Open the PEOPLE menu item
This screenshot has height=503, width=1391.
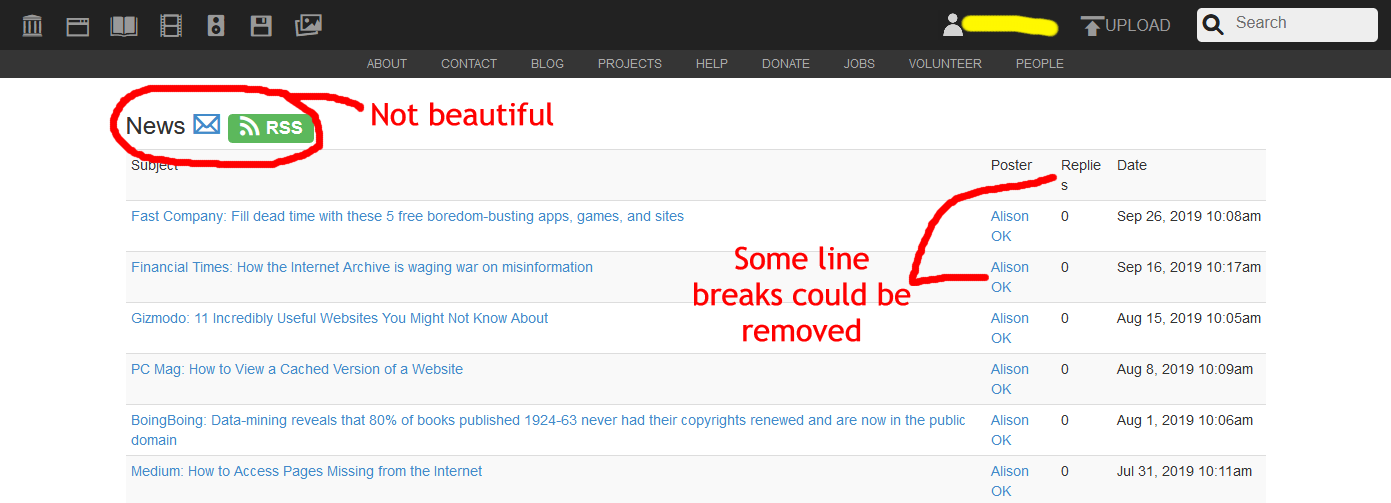1040,64
